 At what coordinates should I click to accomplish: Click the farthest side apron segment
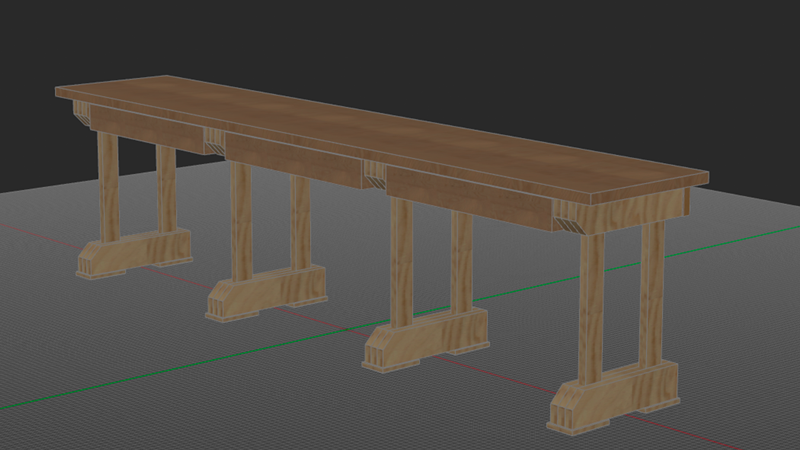point(147,130)
